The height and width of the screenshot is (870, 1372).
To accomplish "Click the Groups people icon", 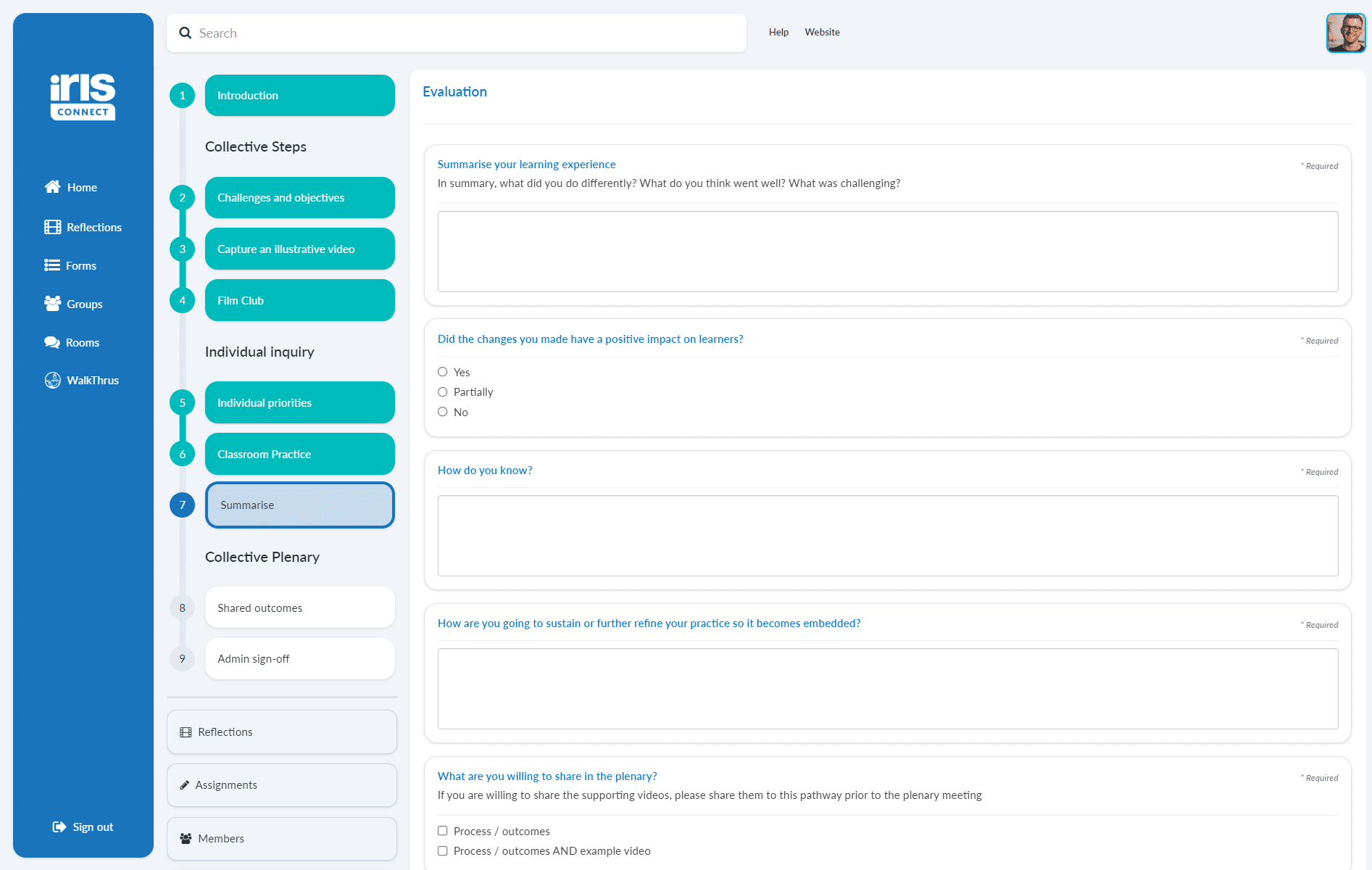I will click(52, 304).
